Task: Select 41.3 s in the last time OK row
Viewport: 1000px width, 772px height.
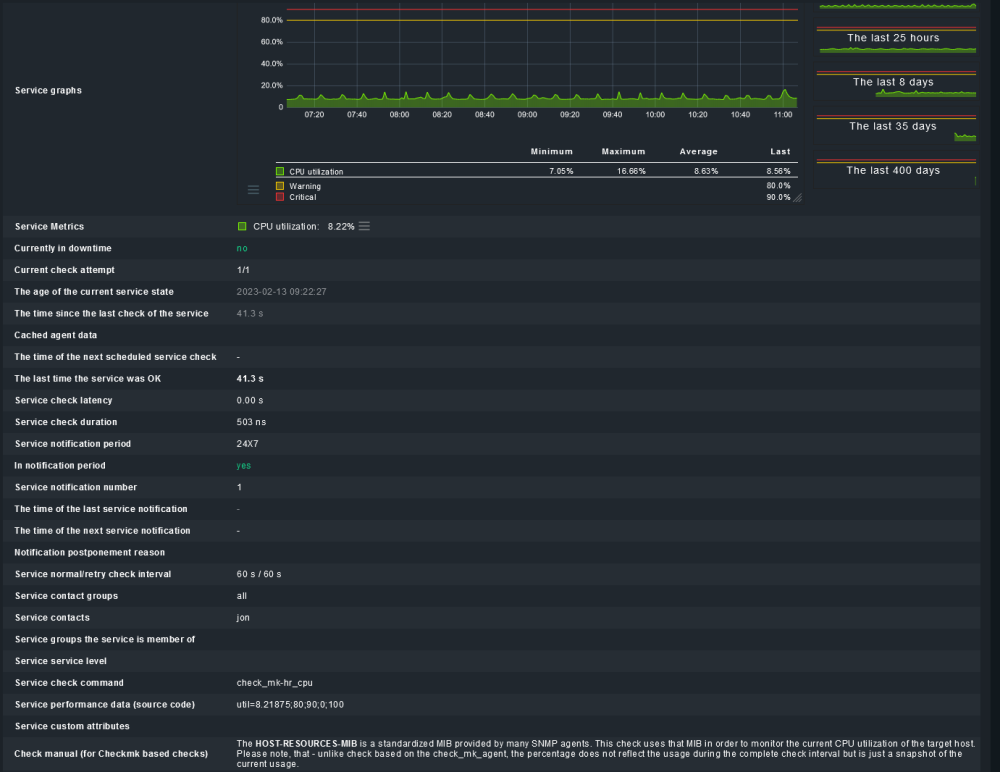Action: [x=250, y=378]
